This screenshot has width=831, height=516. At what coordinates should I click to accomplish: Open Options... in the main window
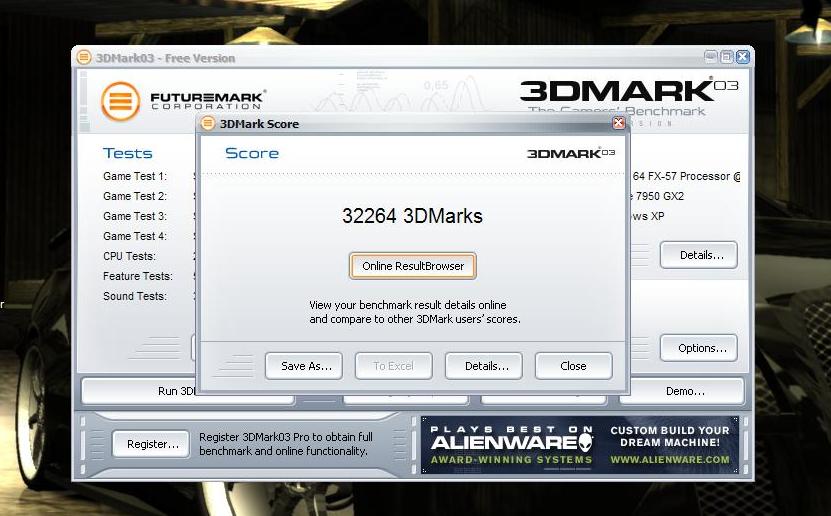point(699,348)
